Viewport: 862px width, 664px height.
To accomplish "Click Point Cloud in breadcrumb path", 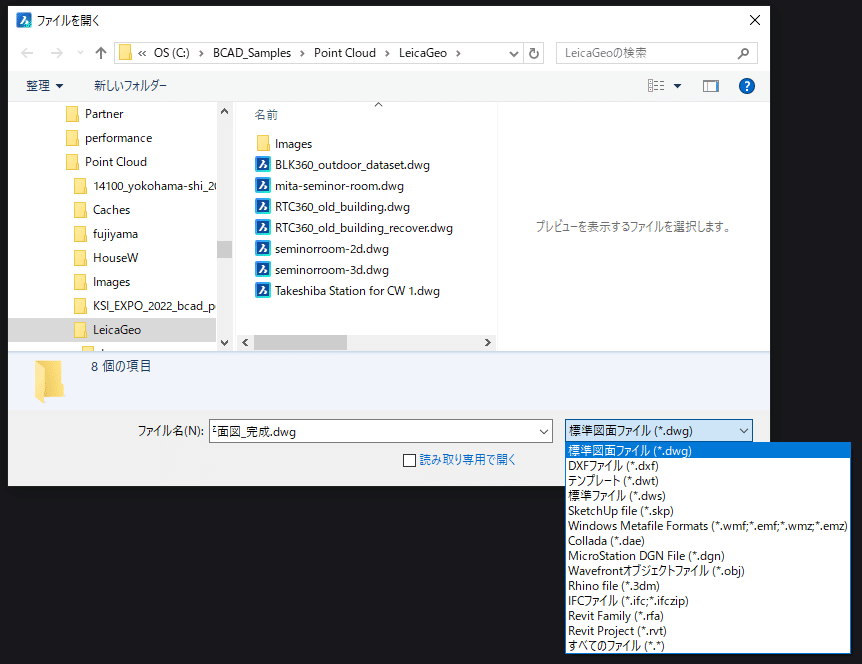I will point(345,53).
